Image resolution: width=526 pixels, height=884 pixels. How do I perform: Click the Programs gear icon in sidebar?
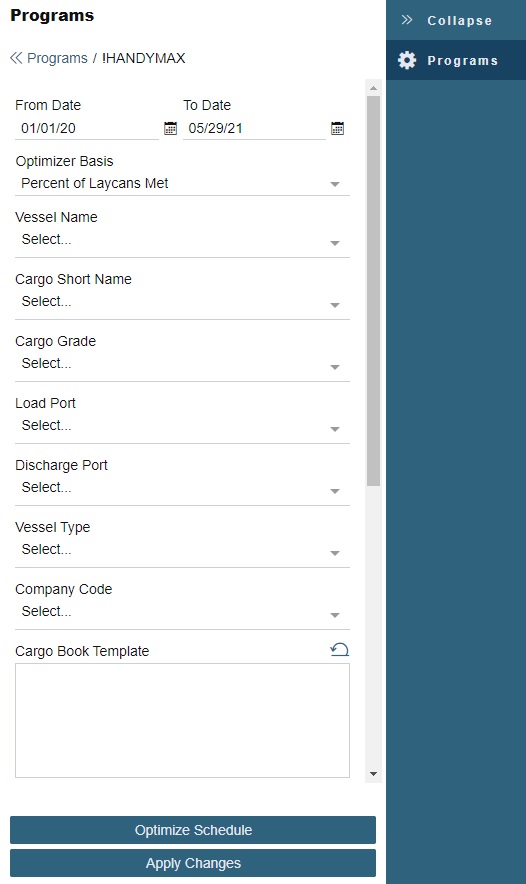pyautogui.click(x=406, y=60)
